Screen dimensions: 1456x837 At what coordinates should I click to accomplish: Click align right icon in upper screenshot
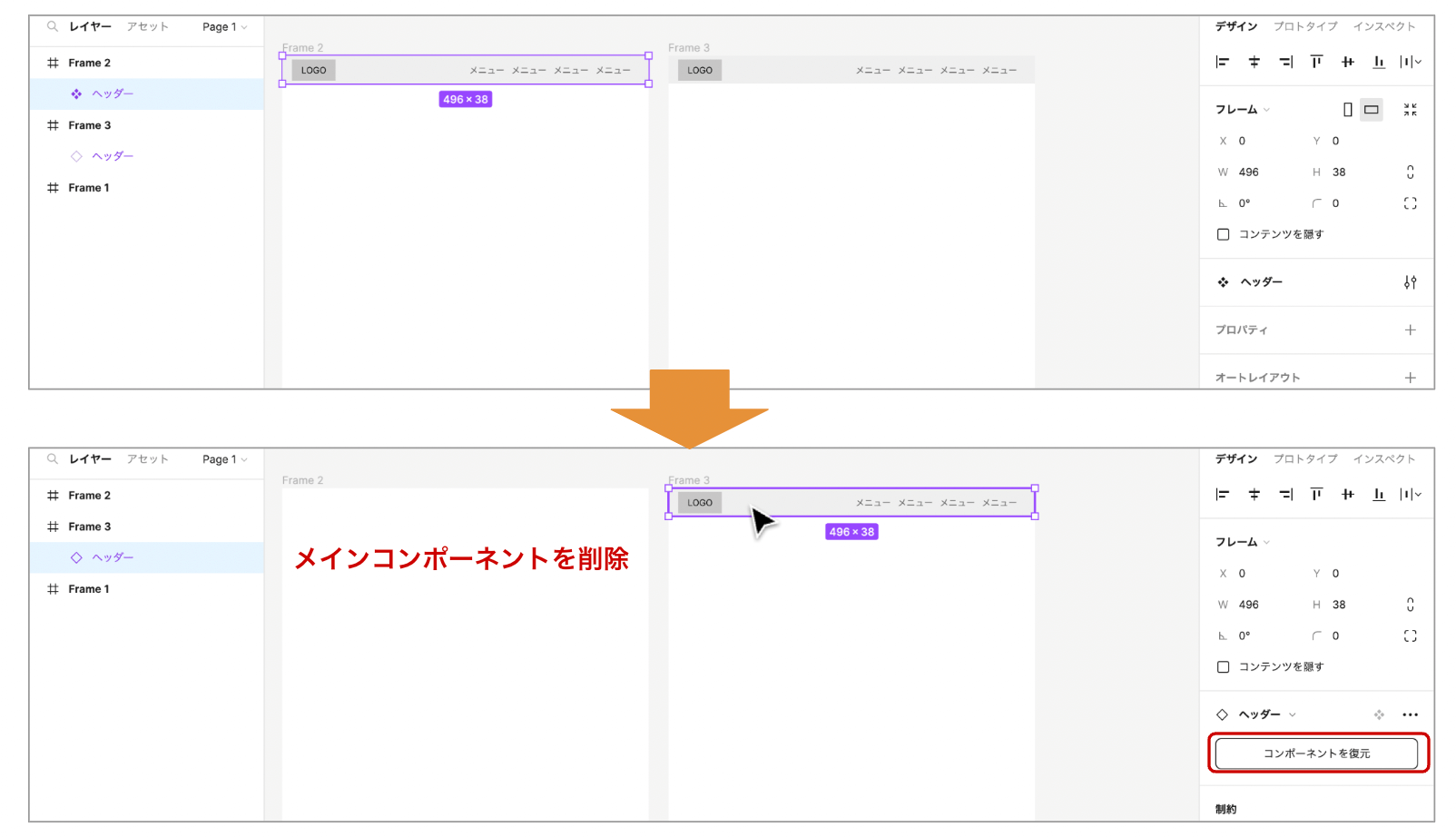[1285, 62]
